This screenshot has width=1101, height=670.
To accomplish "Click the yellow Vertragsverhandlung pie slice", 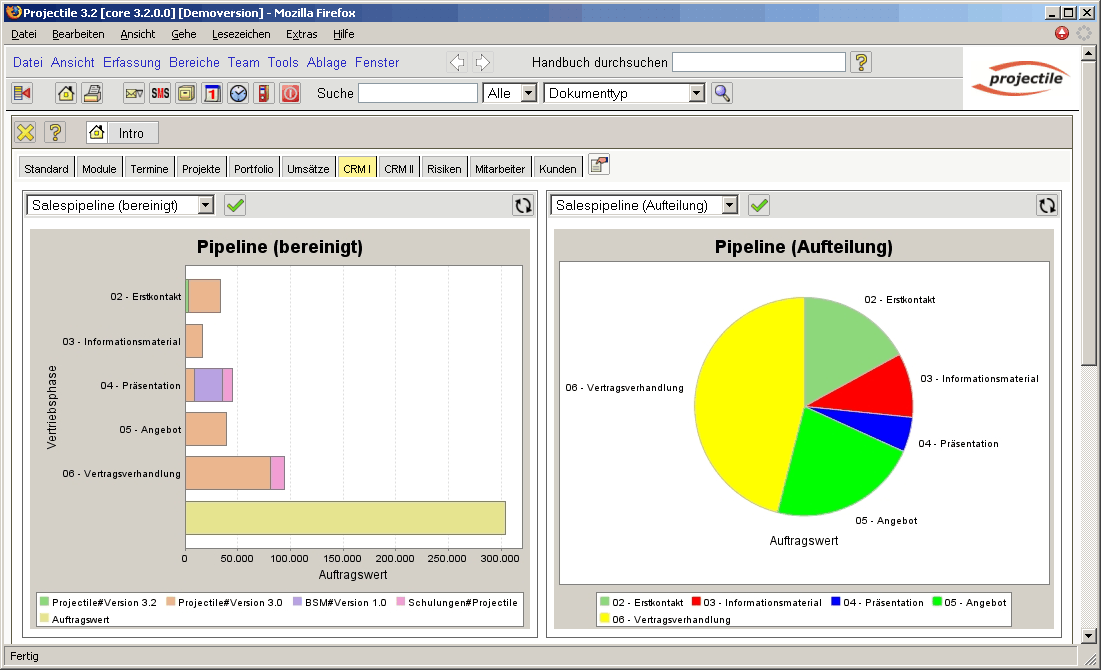I will point(745,400).
